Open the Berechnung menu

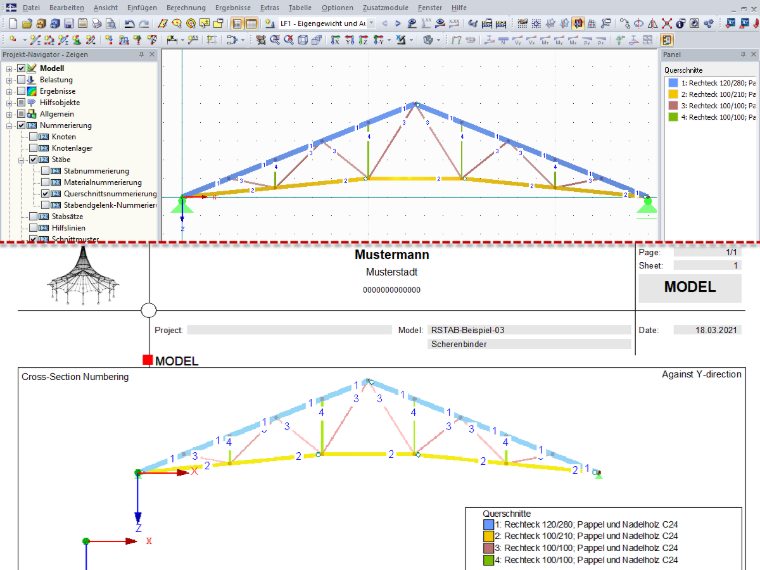coord(186,7)
